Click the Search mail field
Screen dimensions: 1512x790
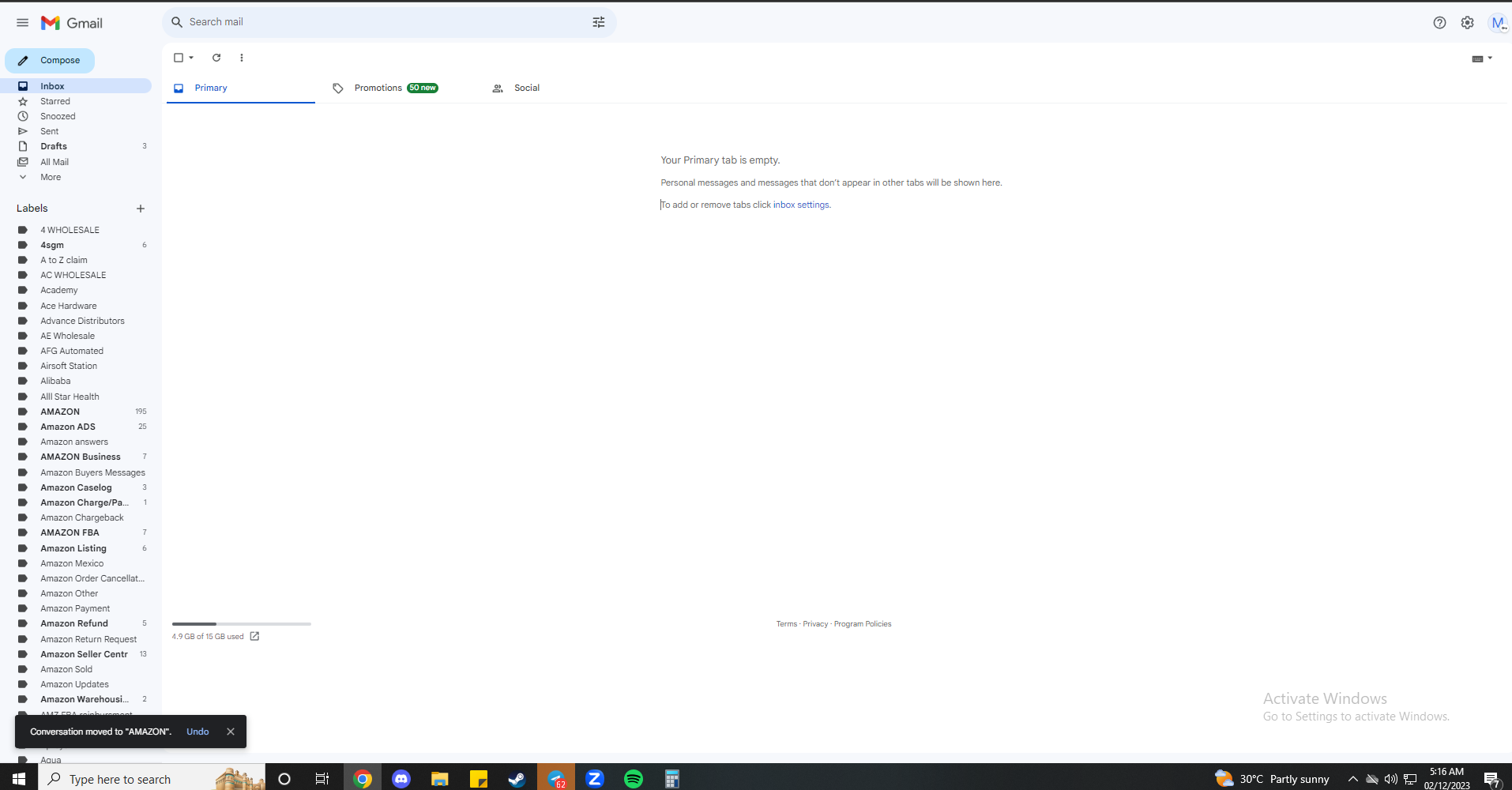[389, 22]
